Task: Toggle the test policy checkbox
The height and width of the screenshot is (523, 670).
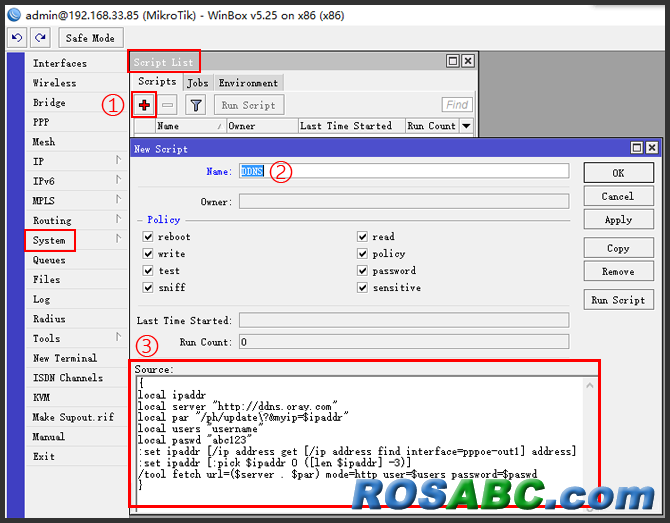Action: (x=148, y=271)
